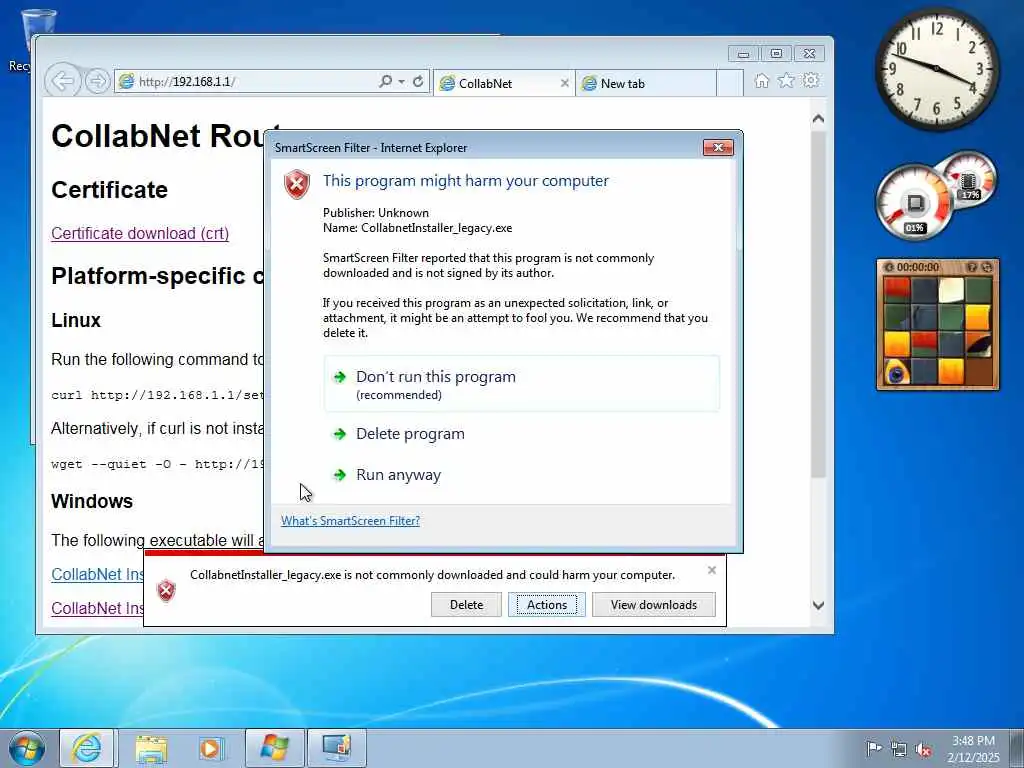Click the Internet Explorer window restore button

click(776, 54)
